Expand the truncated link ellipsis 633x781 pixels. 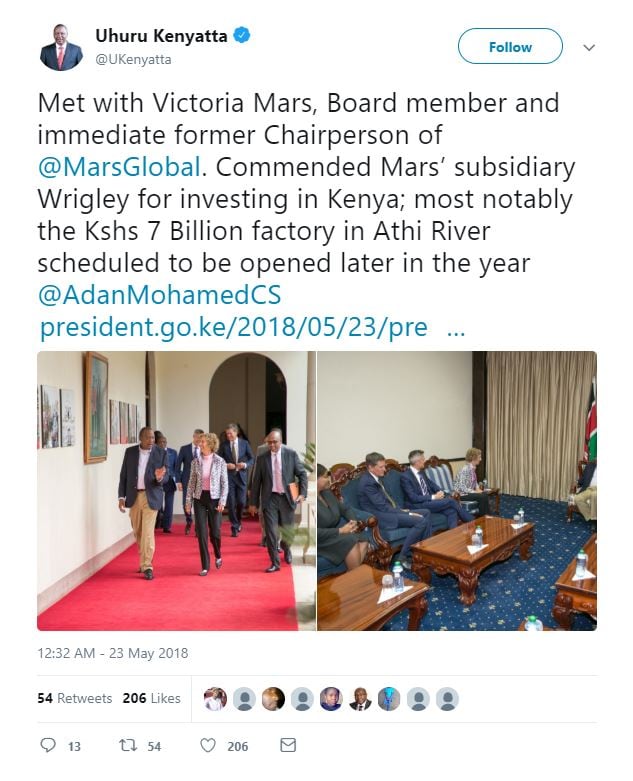click(455, 328)
